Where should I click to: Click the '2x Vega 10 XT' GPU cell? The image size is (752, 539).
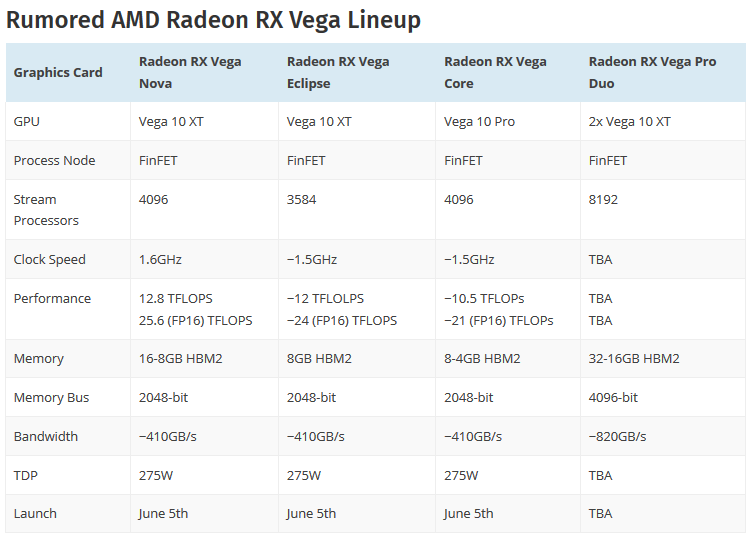[630, 121]
